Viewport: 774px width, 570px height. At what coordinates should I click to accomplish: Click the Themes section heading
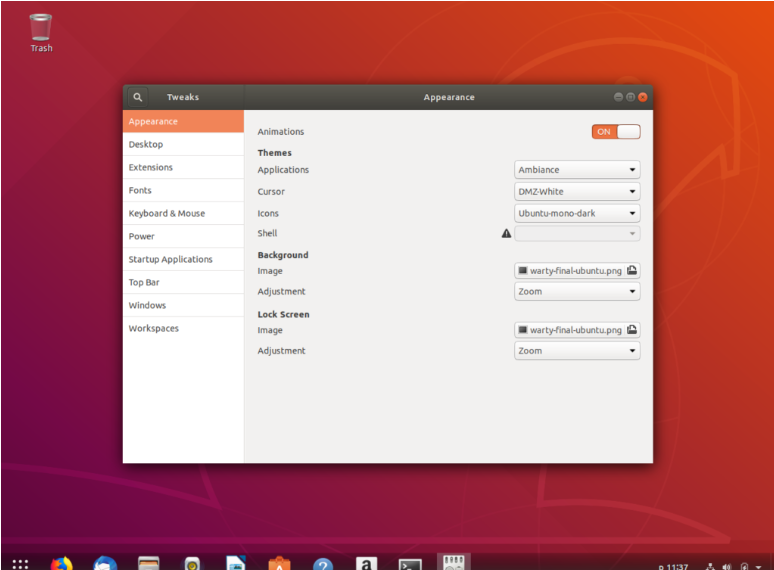(x=274, y=153)
